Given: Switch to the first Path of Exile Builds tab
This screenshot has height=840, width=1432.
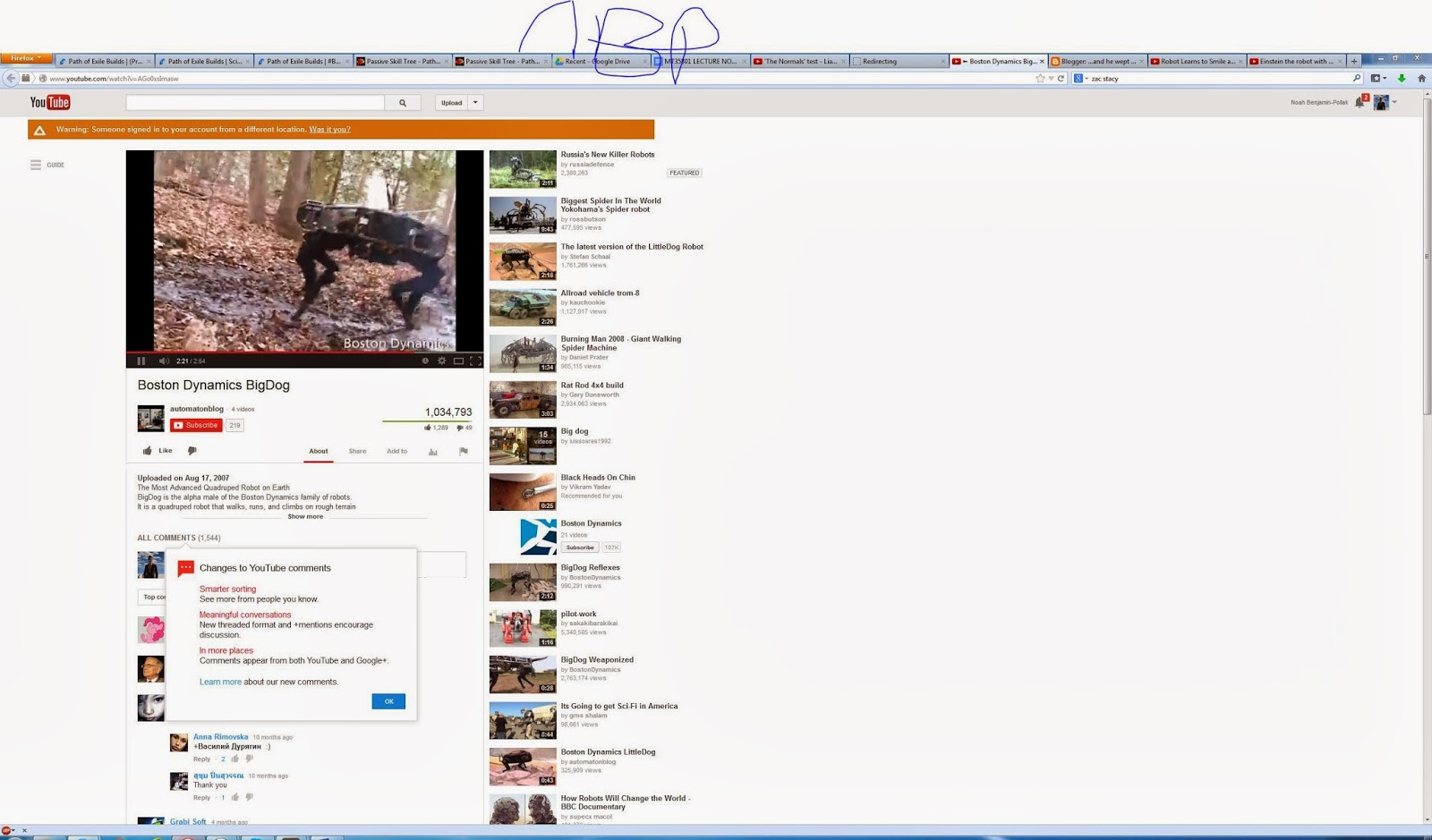Looking at the screenshot, I should (x=105, y=62).
